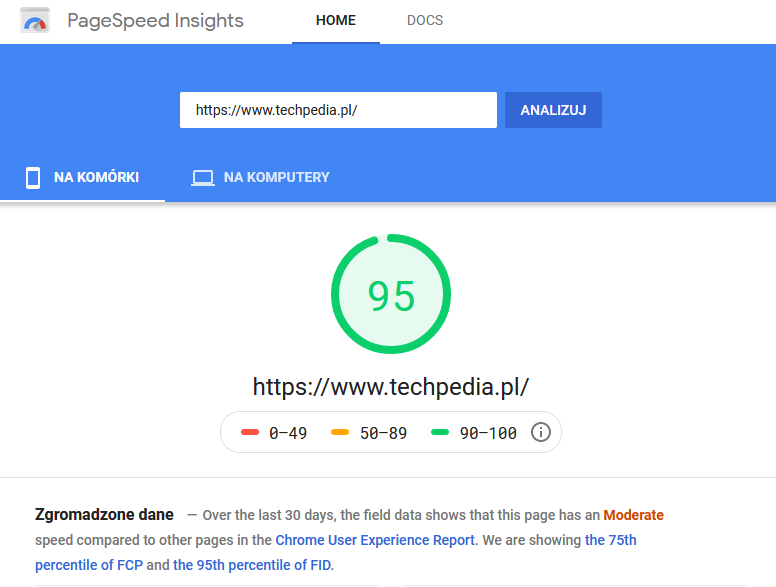
Task: Click the mobile phone icon
Action: 33,178
